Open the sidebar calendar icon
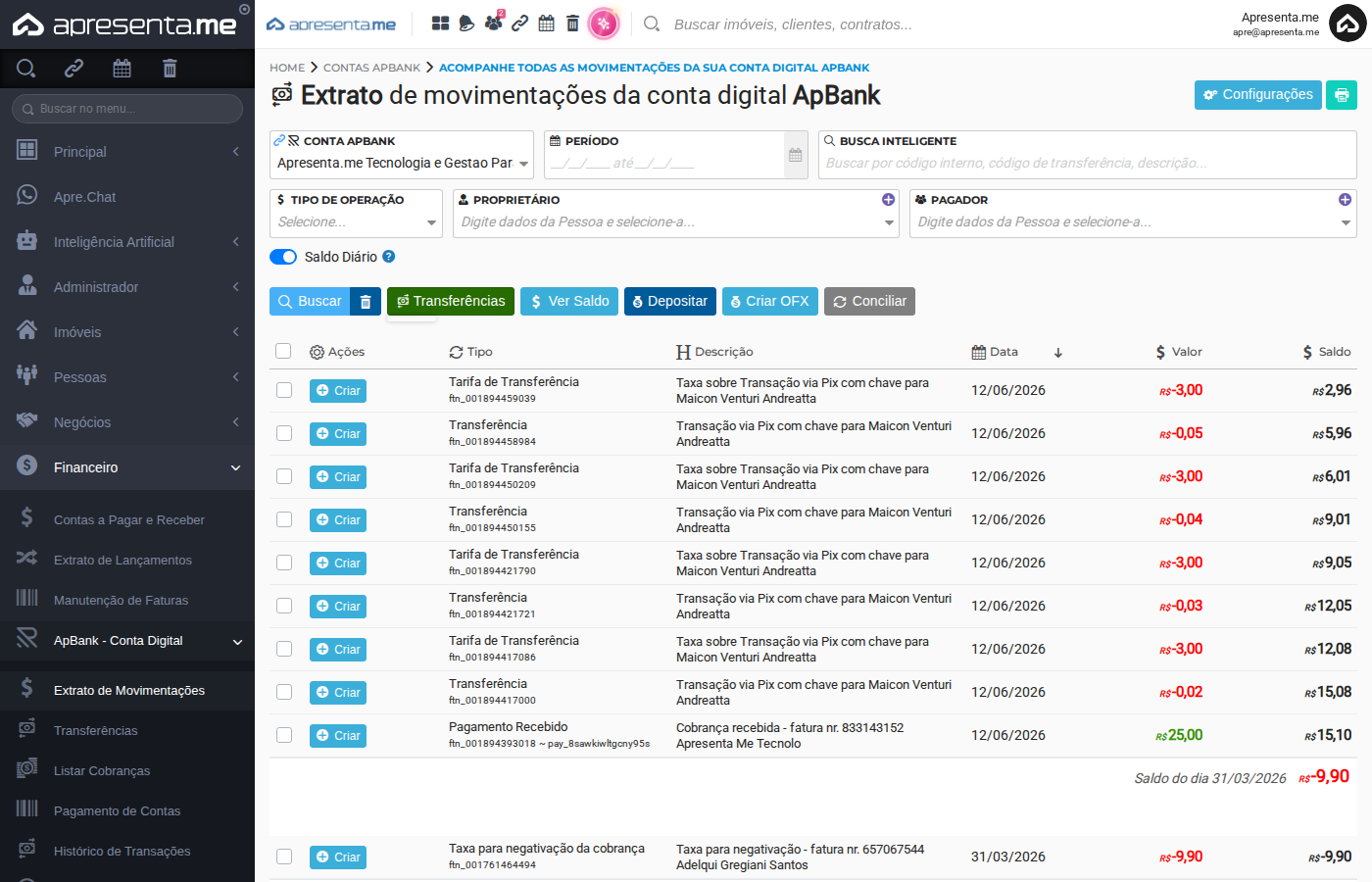 click(x=122, y=68)
